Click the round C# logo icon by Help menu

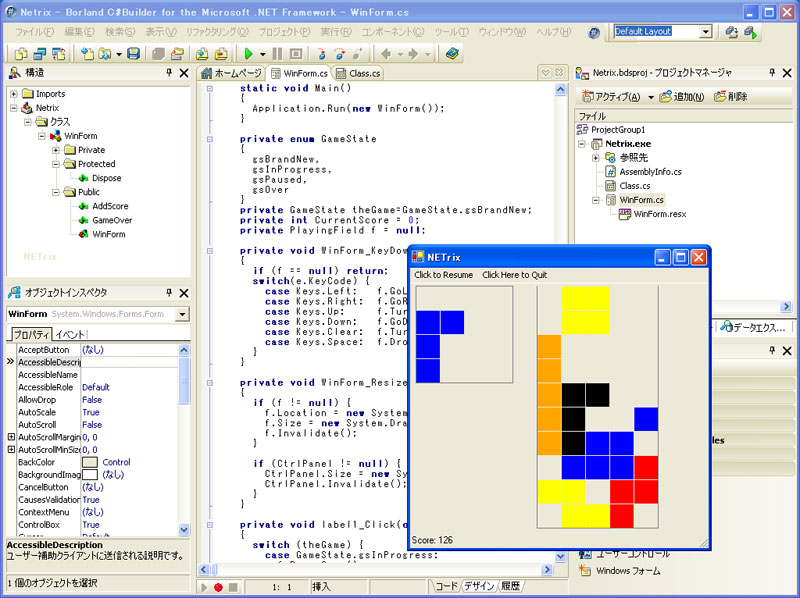click(593, 33)
